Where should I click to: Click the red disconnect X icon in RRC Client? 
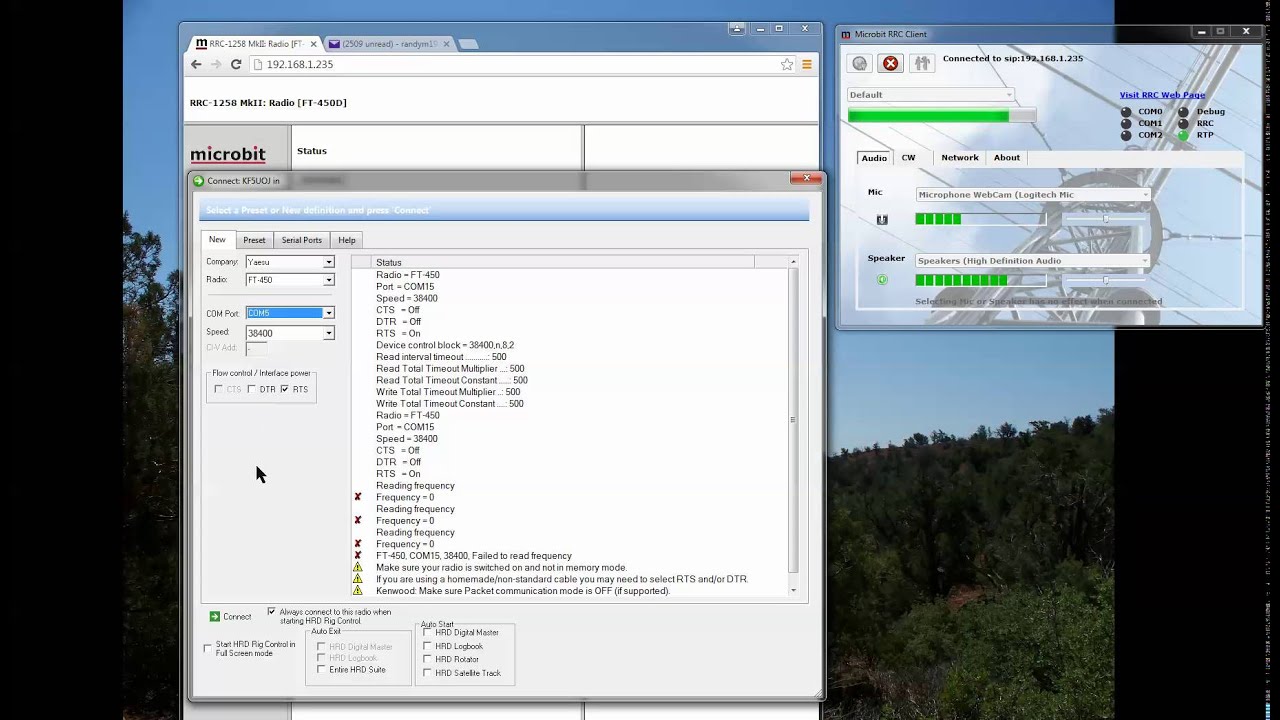click(x=890, y=63)
